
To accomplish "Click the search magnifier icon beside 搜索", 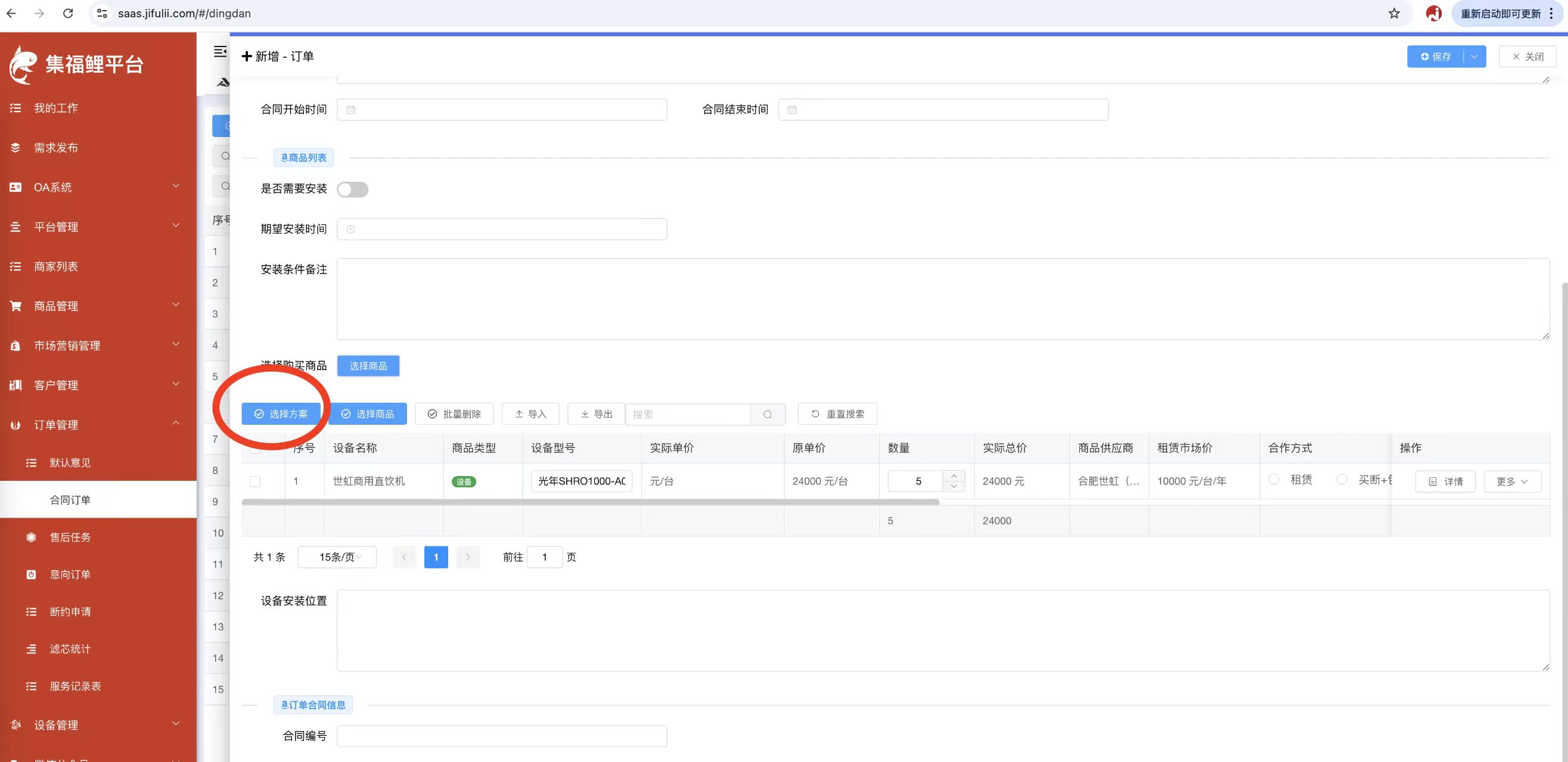I will (x=768, y=414).
